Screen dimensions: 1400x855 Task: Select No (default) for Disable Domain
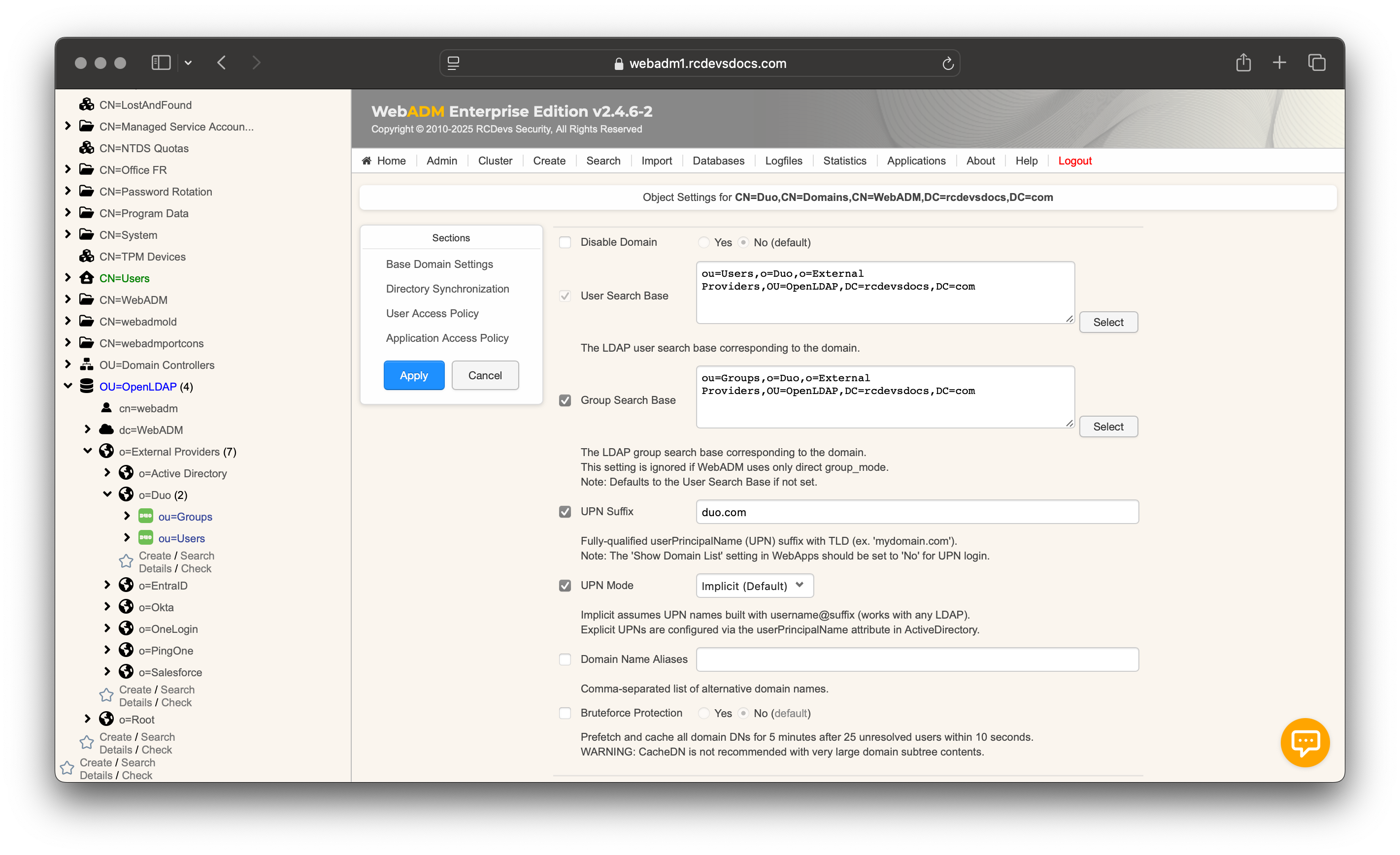(743, 242)
